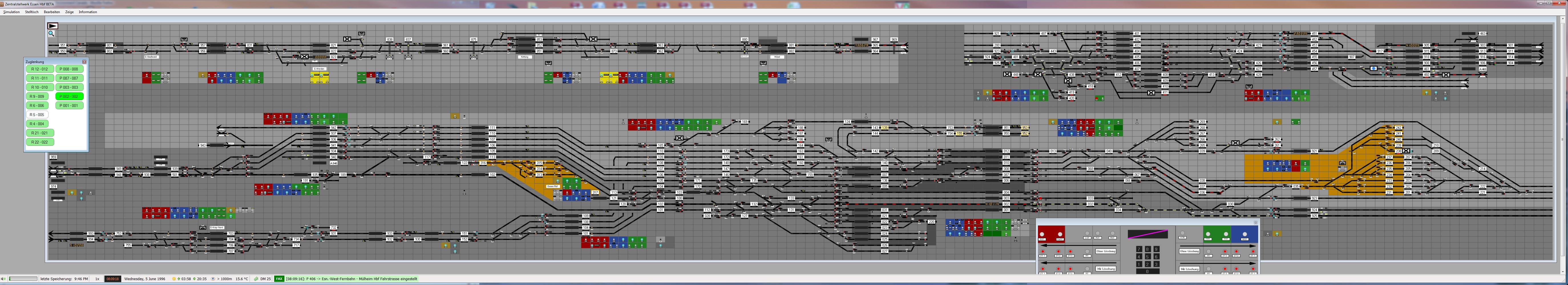Click the right Ohne Löschung button
Viewport: 1568px width, 285px height.
[x=1189, y=252]
